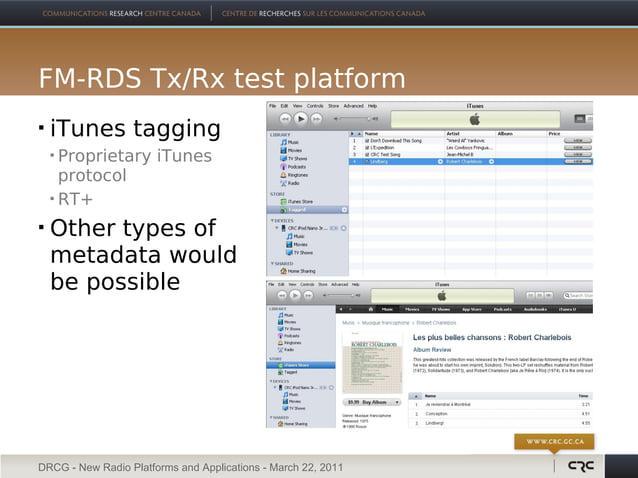Collapse the DEVICES section in the upper iTunes sidebar
The width and height of the screenshot is (638, 478).
click(x=272, y=219)
